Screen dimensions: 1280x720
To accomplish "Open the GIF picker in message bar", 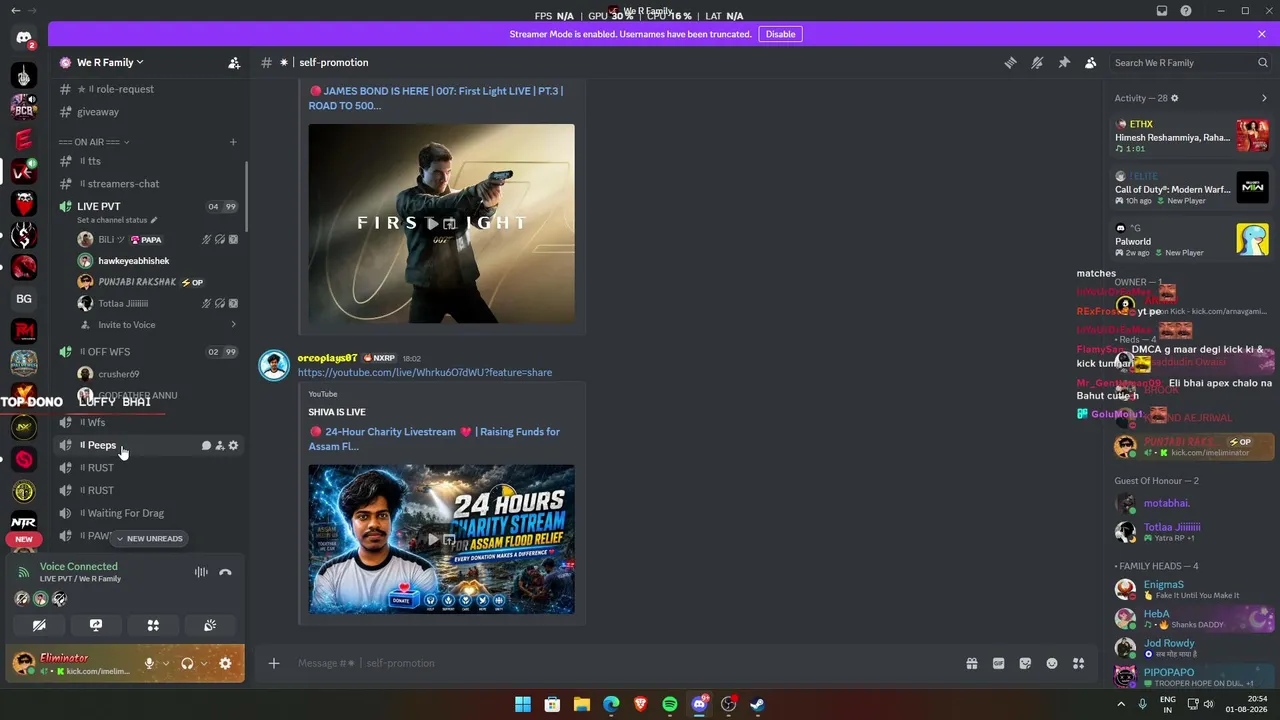I will [998, 663].
